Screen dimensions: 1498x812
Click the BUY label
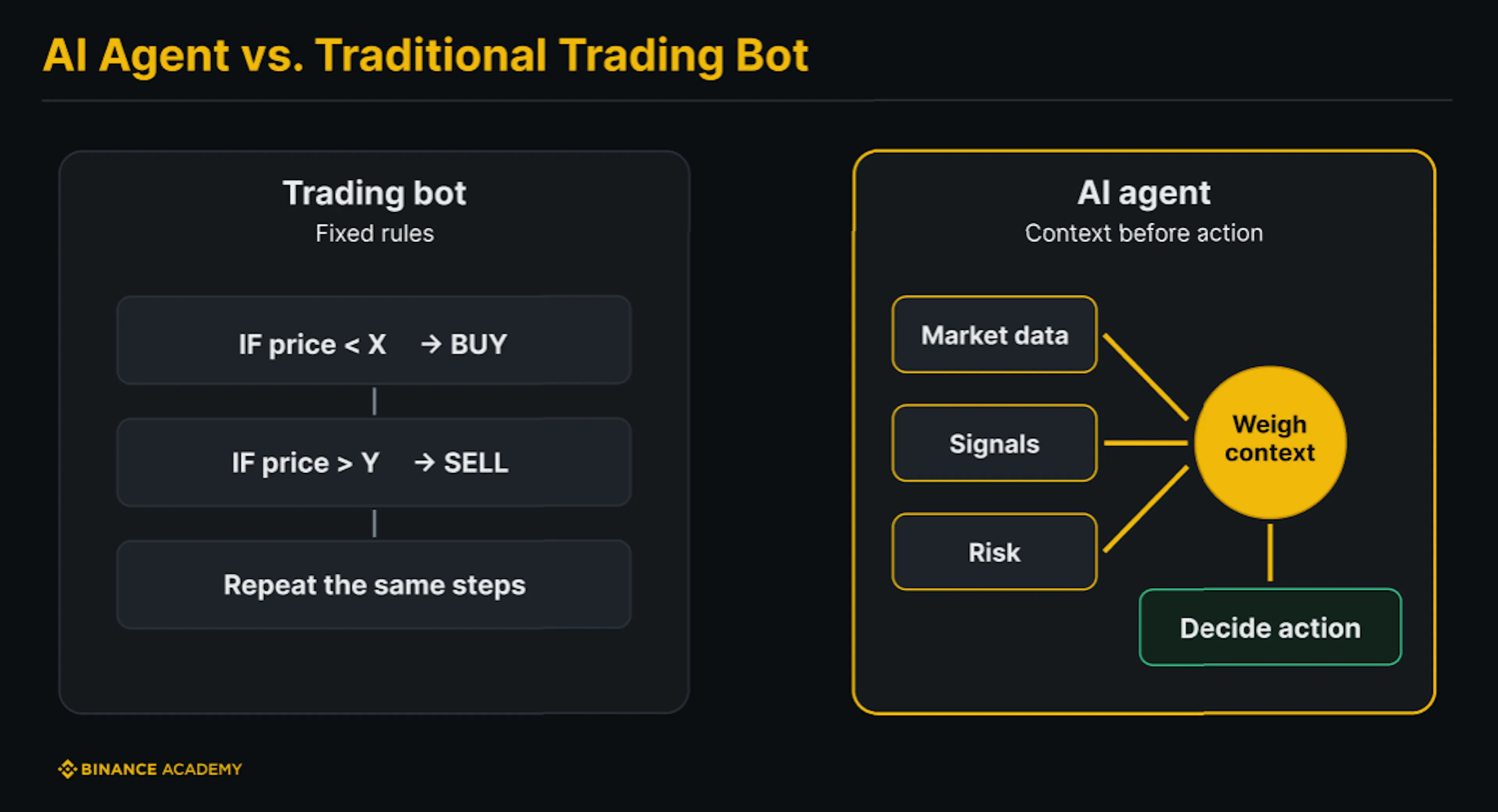pos(479,344)
